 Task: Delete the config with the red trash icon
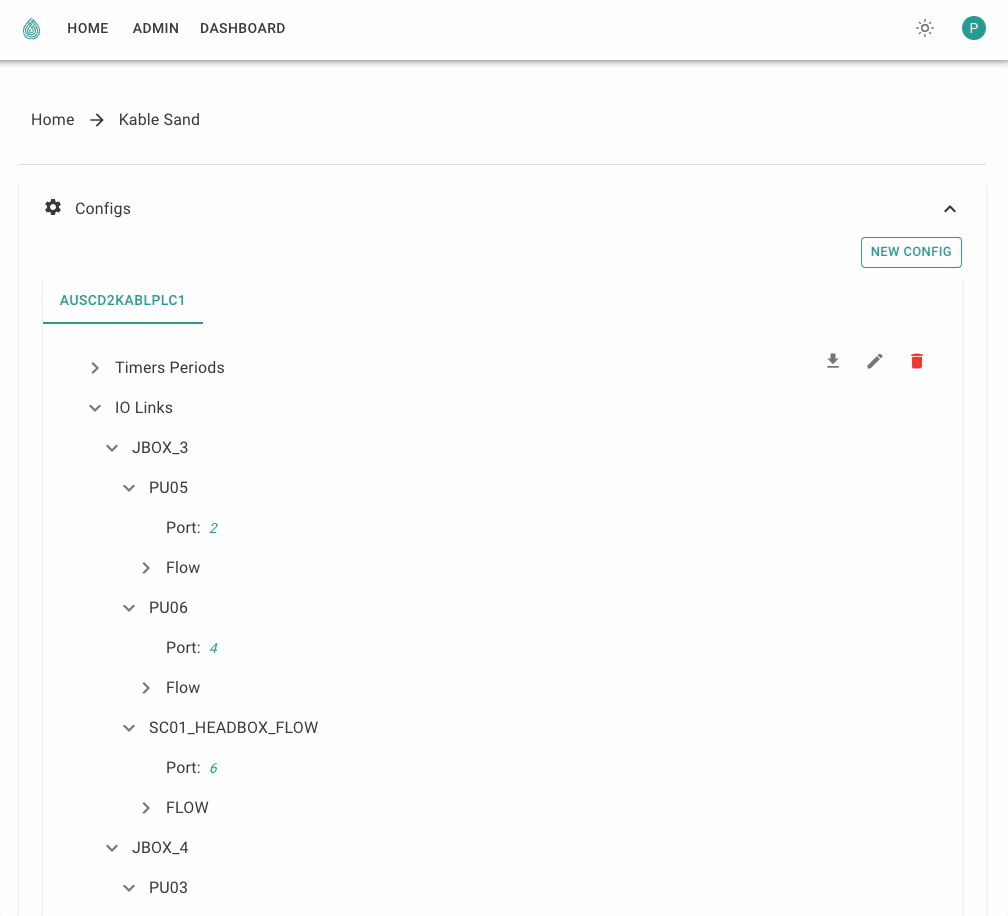coord(917,361)
